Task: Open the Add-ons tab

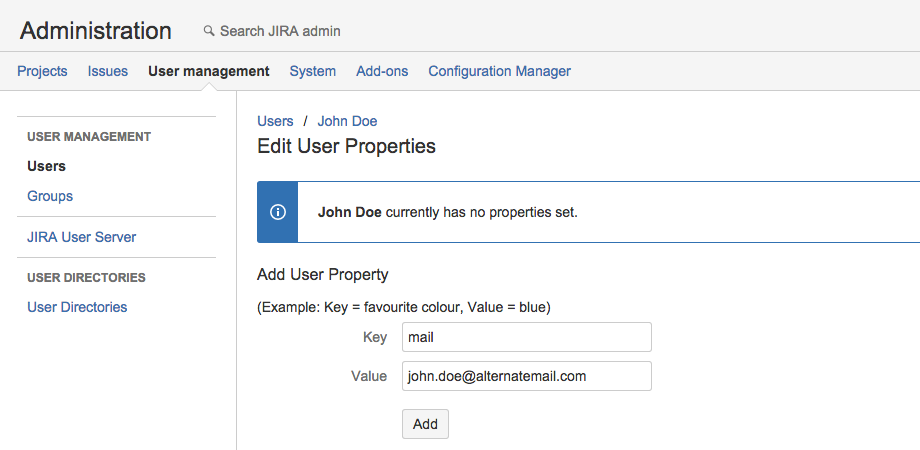Action: tap(382, 71)
